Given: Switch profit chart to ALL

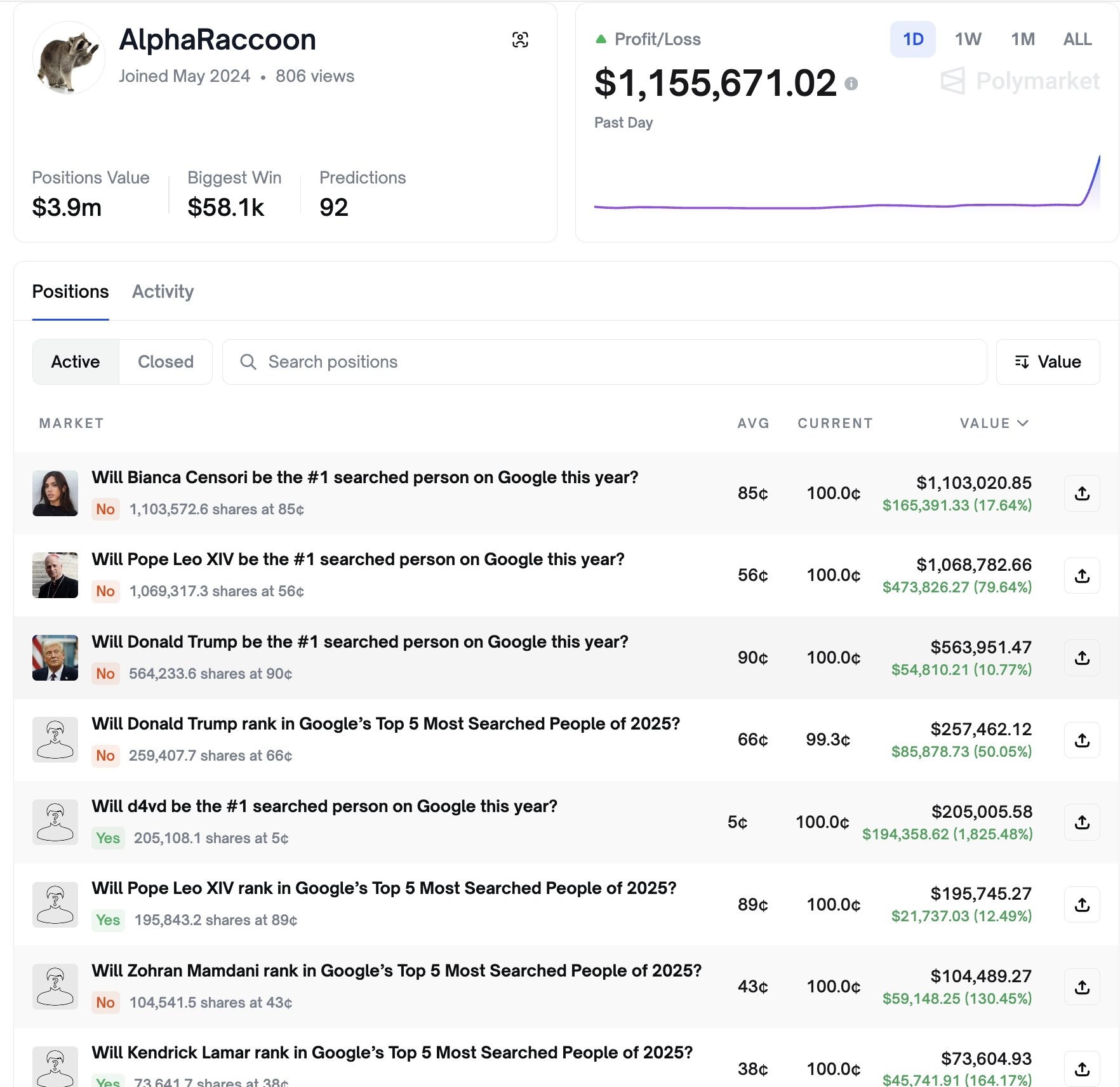Looking at the screenshot, I should pos(1077,39).
